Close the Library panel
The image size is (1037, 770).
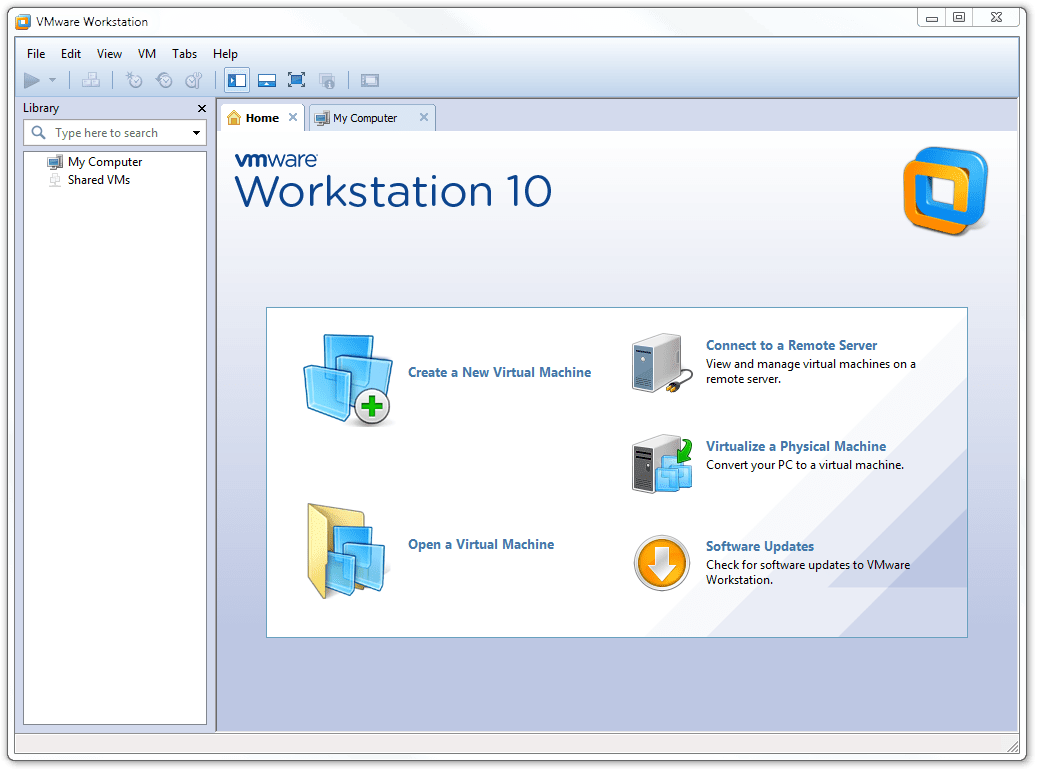coord(202,108)
